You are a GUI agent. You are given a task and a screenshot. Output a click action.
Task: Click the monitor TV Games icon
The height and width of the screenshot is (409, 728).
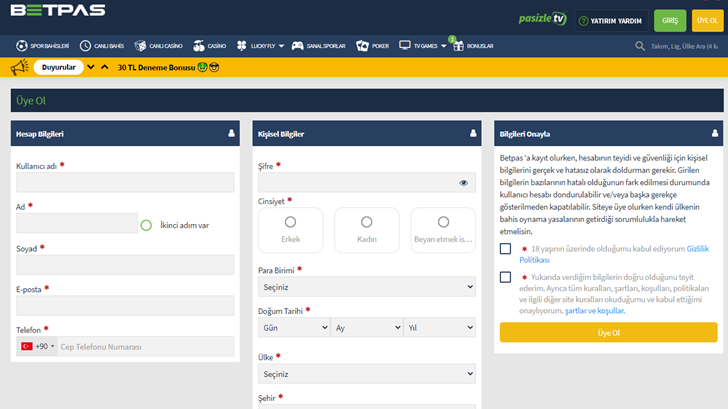pos(405,45)
